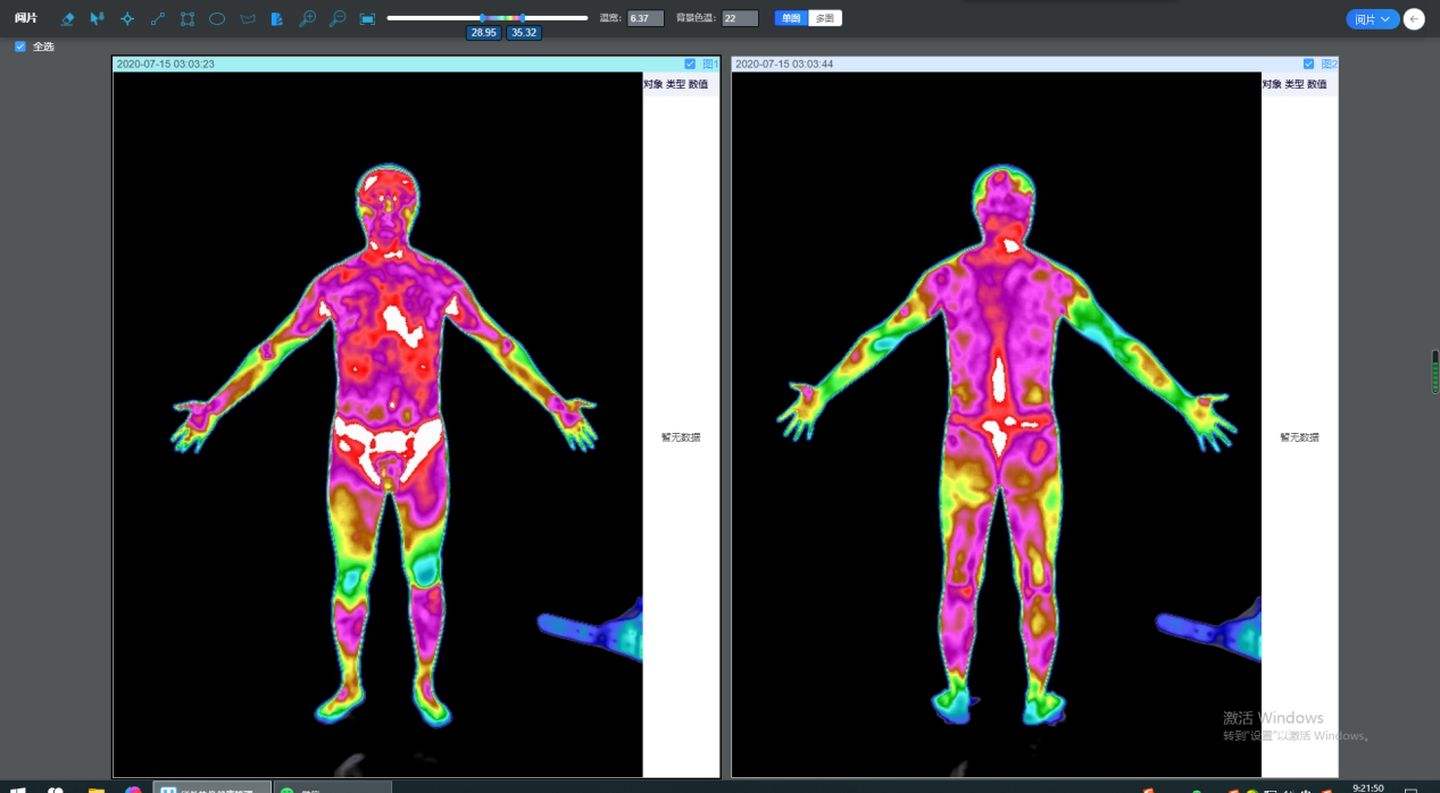The width and height of the screenshot is (1440, 793).
Task: Click the back arrow round button
Action: (x=1414, y=19)
